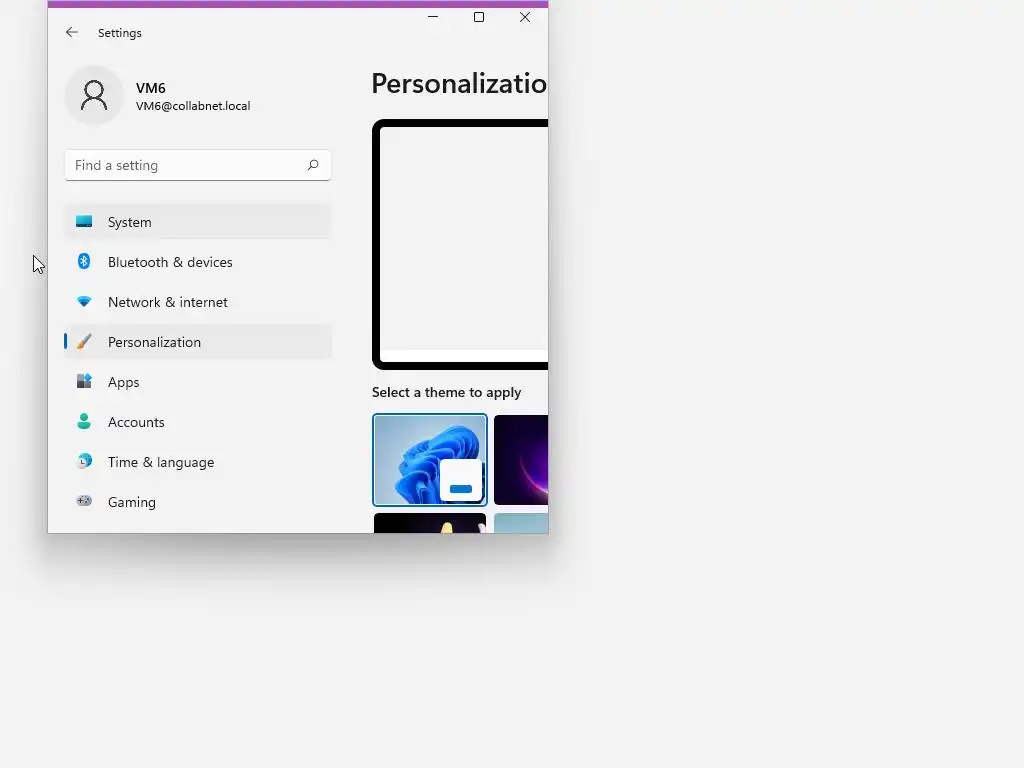The width and height of the screenshot is (1024, 768).
Task: Click the Time & language globe icon
Action: click(x=84, y=461)
